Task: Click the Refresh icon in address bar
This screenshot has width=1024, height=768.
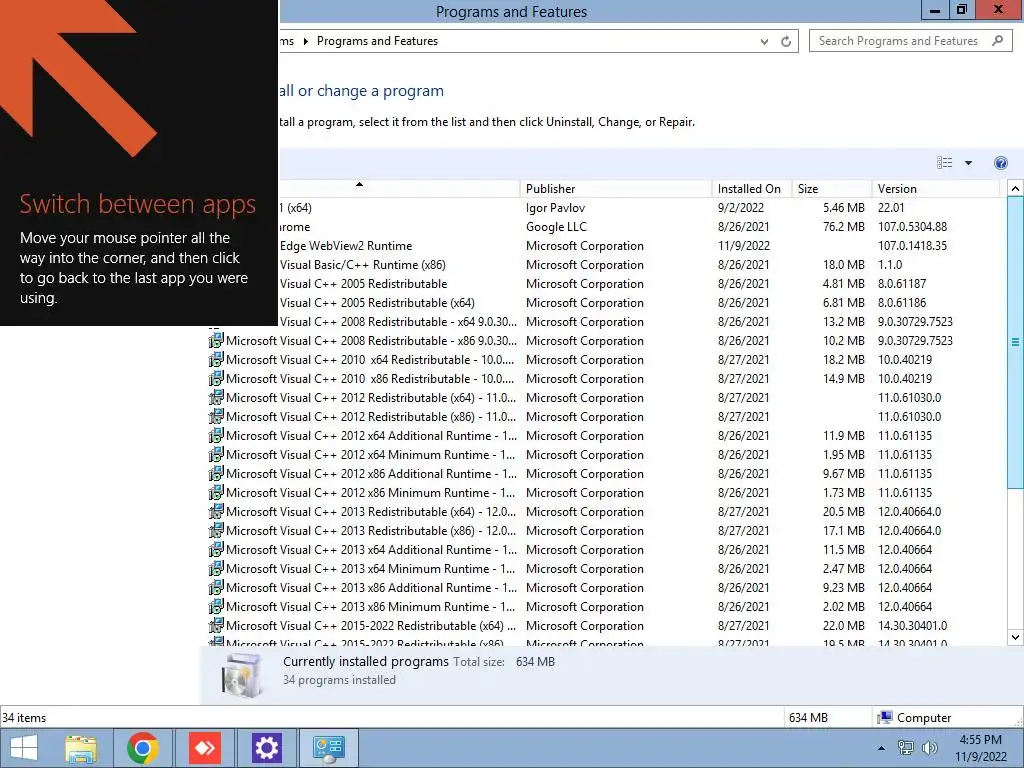Action: (x=786, y=41)
